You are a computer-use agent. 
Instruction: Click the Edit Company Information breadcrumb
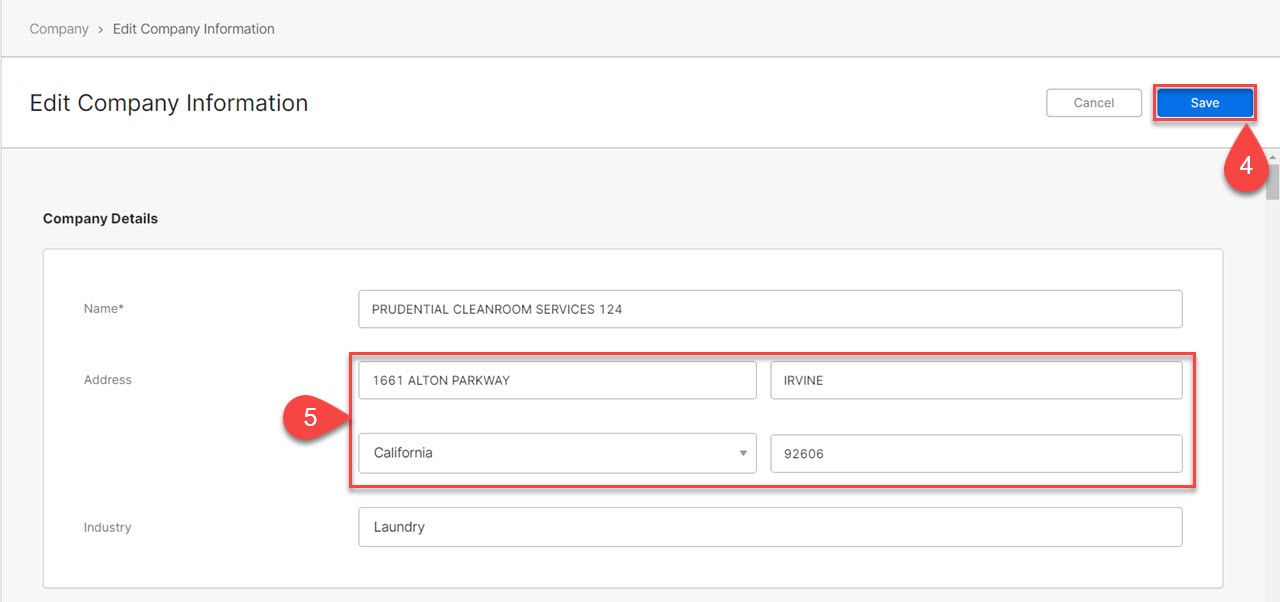click(194, 29)
